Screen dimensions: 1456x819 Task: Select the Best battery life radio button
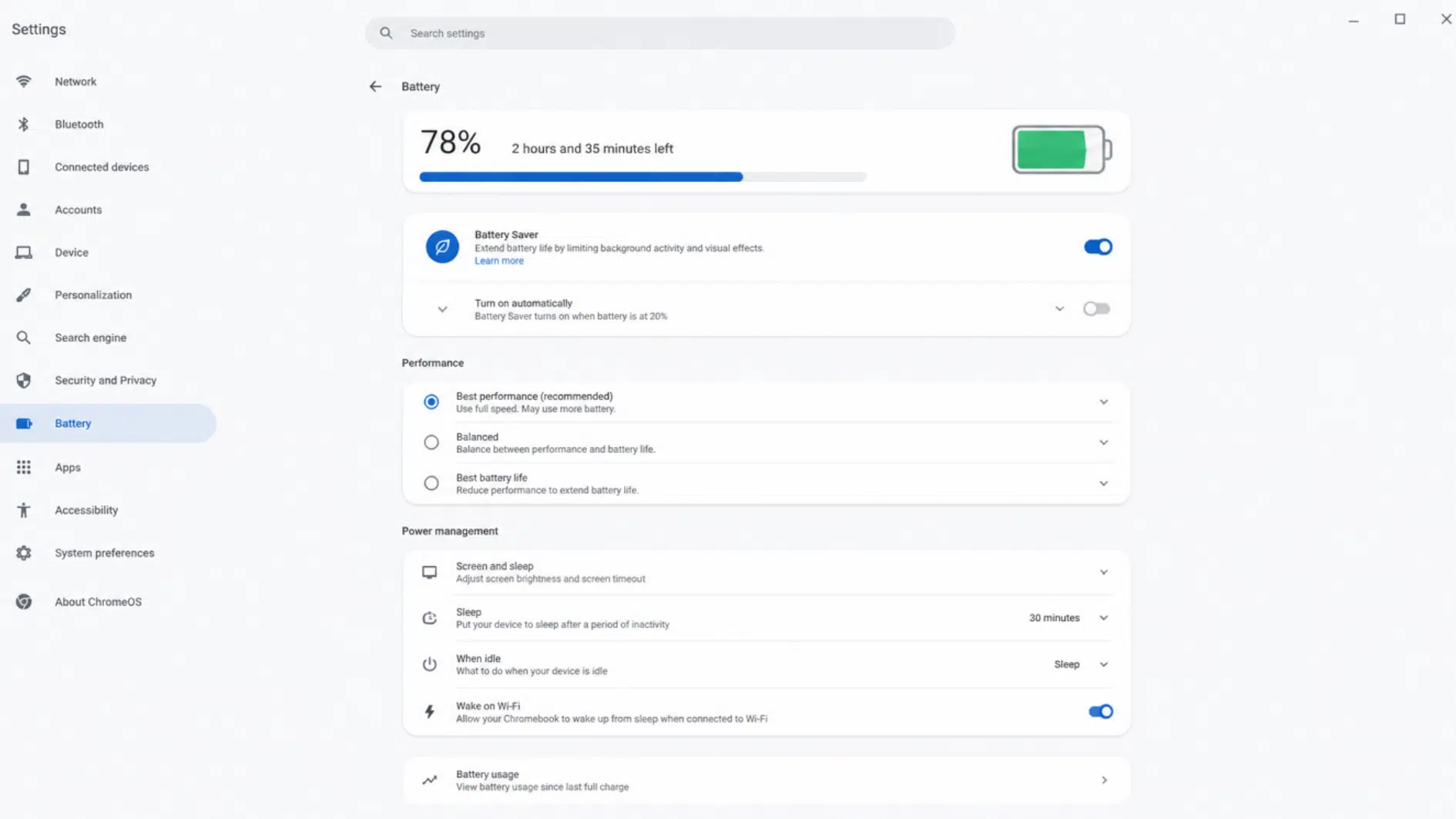(x=431, y=484)
